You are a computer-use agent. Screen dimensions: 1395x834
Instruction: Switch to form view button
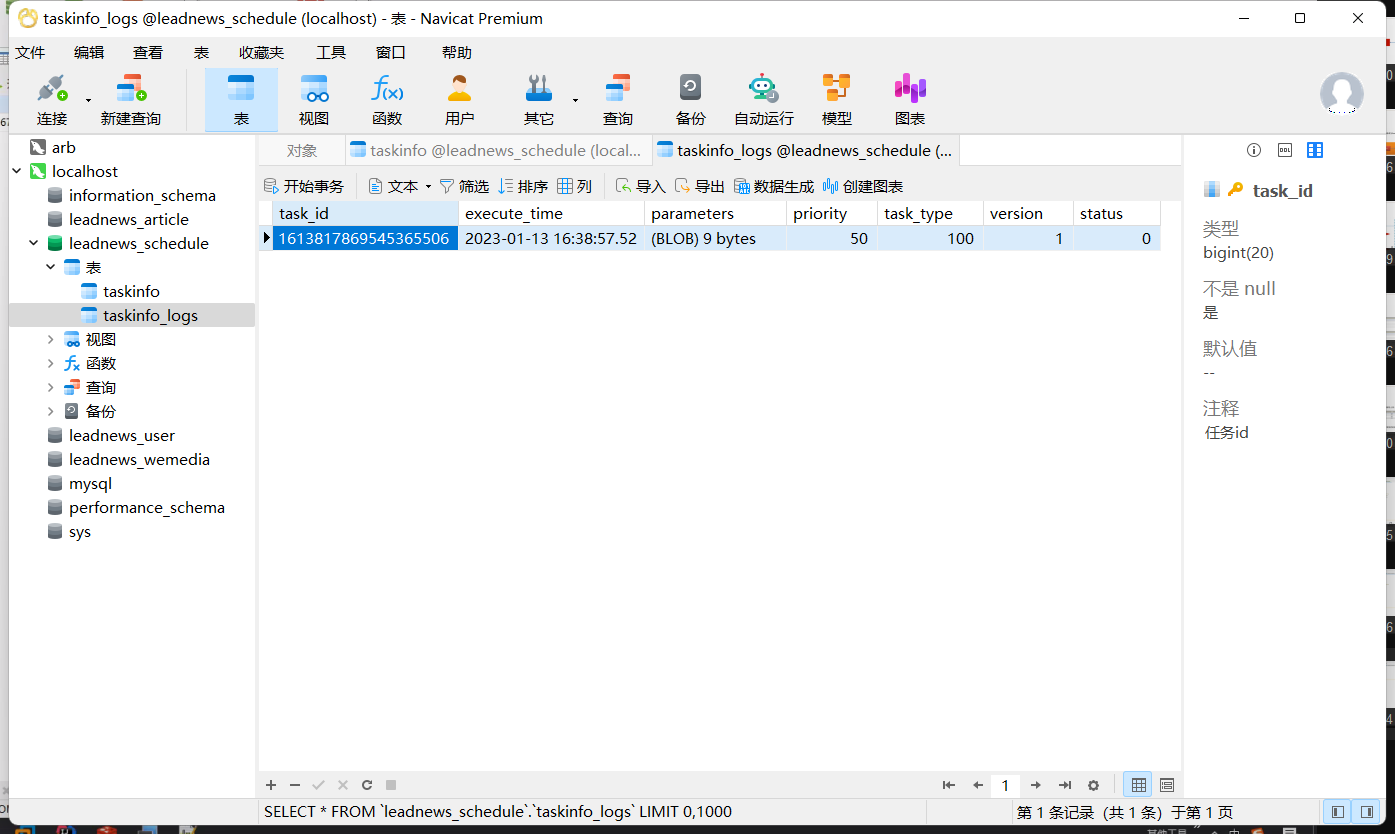[x=1167, y=785]
